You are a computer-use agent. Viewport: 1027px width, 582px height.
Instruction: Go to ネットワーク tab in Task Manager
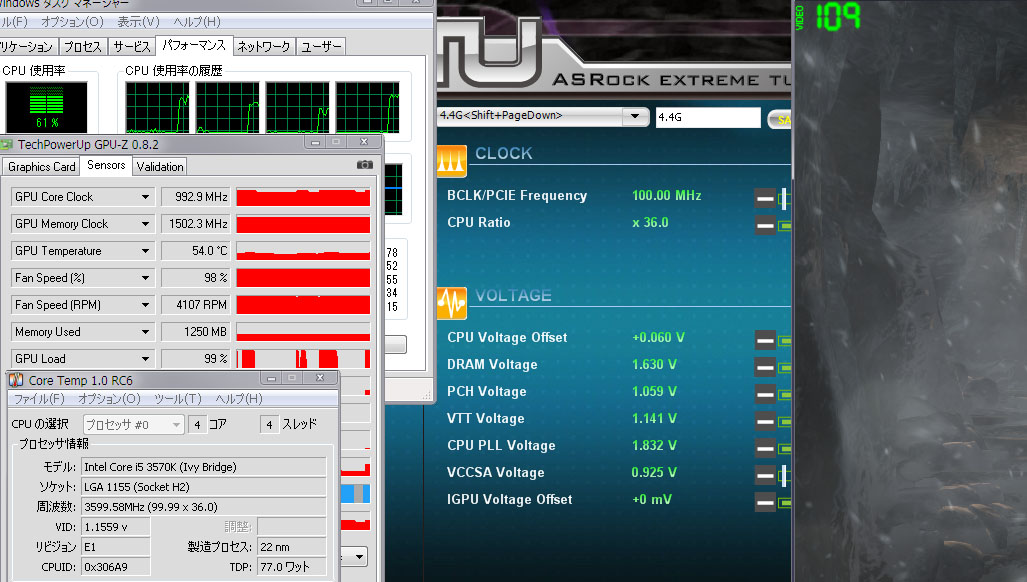pos(263,46)
